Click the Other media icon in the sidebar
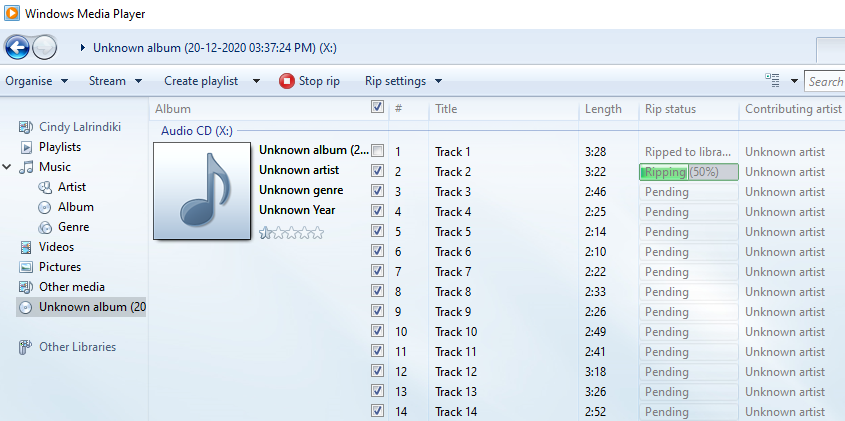 (26, 287)
